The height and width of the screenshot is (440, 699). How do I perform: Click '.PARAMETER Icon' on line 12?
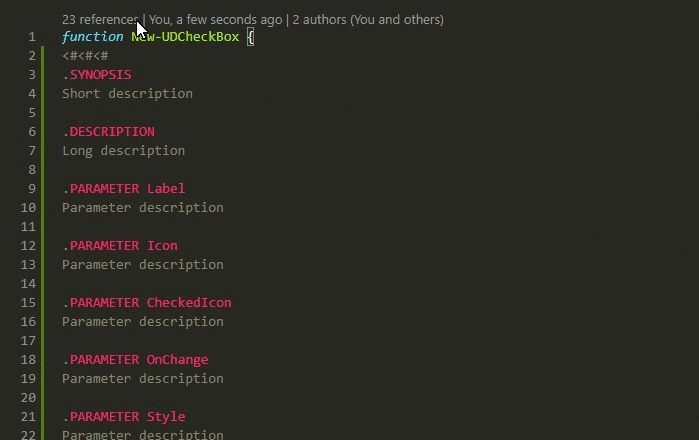(x=120, y=246)
